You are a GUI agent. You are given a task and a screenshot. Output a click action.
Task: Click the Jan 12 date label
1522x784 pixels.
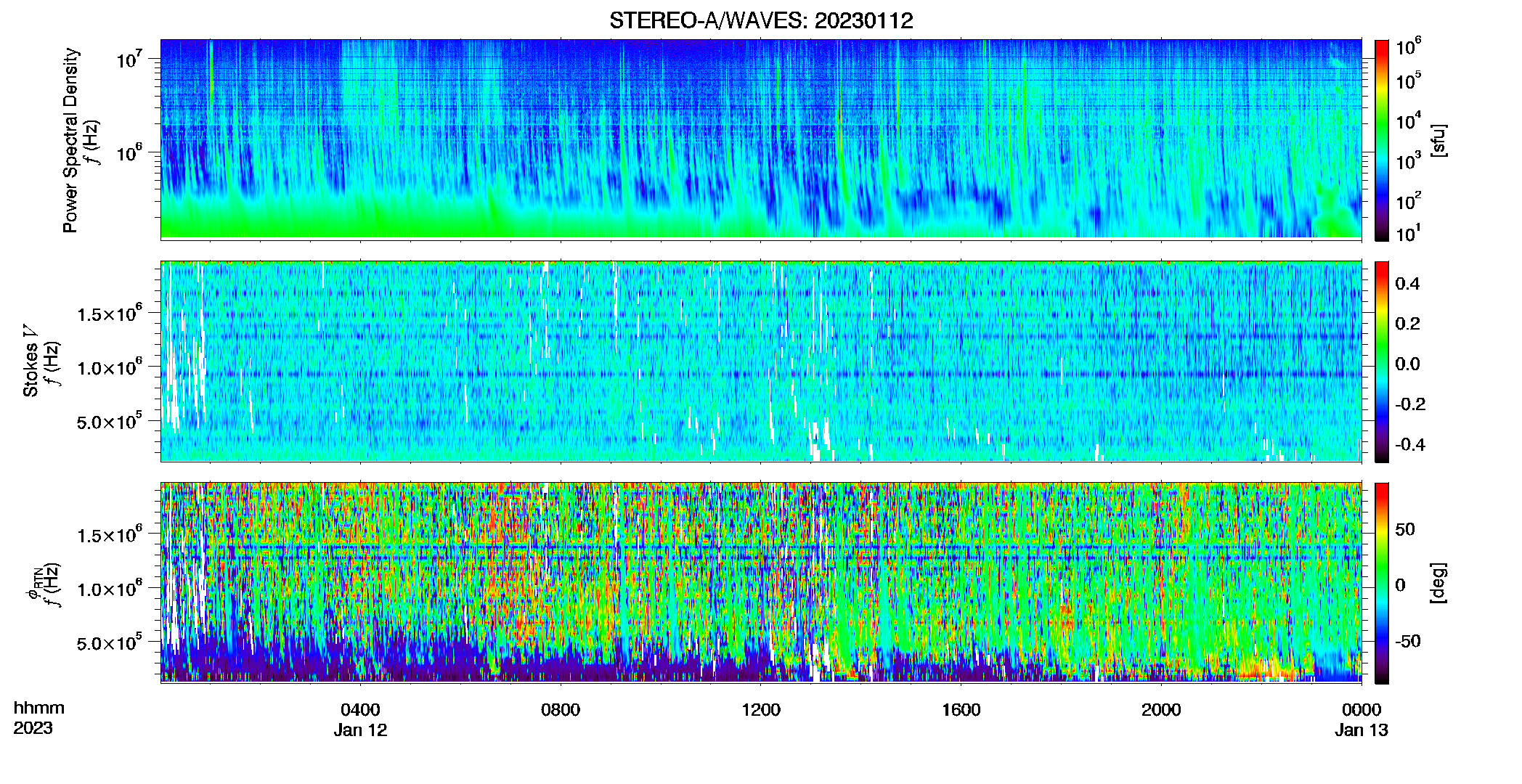(x=361, y=730)
